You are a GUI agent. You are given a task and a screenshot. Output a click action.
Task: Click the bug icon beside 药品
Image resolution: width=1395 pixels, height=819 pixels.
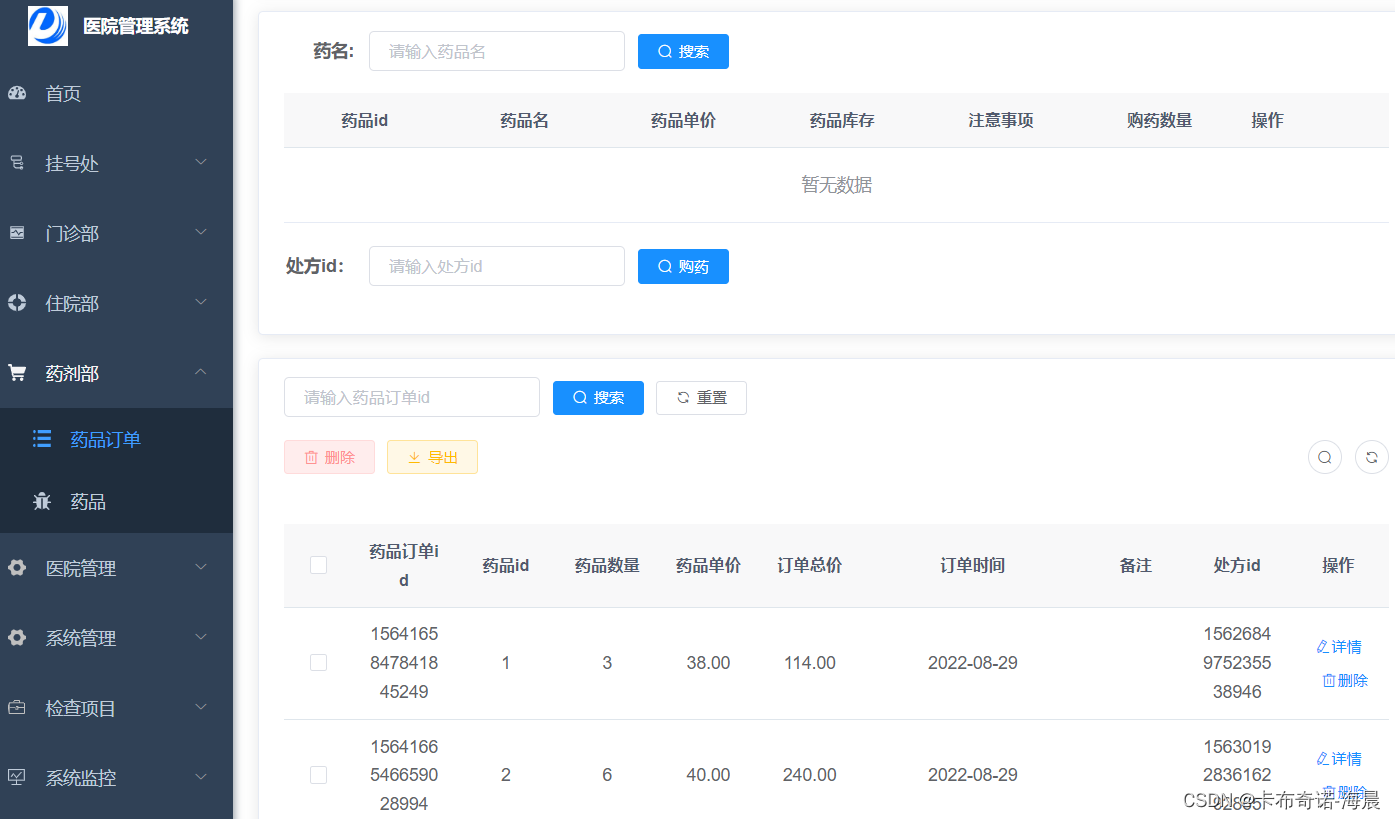(42, 501)
